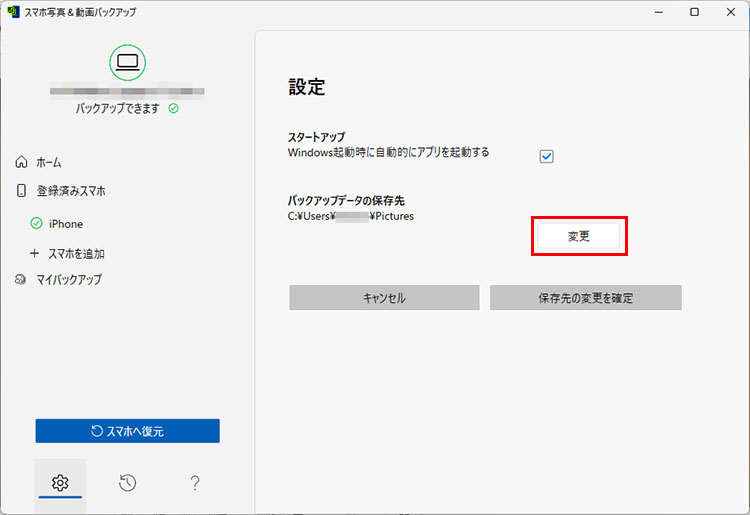Click the 変更 button to change folder
The width and height of the screenshot is (750, 515).
pos(578,236)
